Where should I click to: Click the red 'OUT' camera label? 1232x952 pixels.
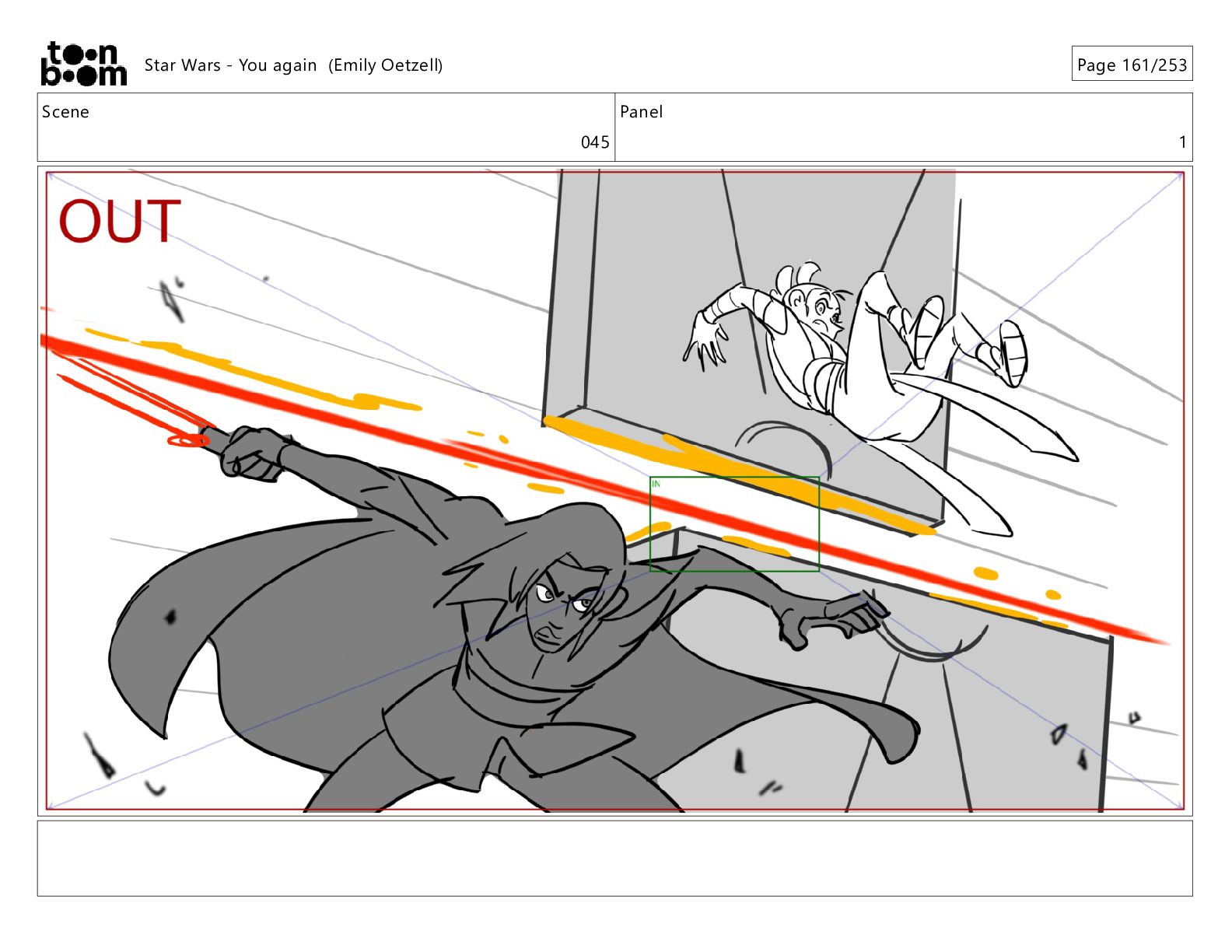(x=120, y=222)
